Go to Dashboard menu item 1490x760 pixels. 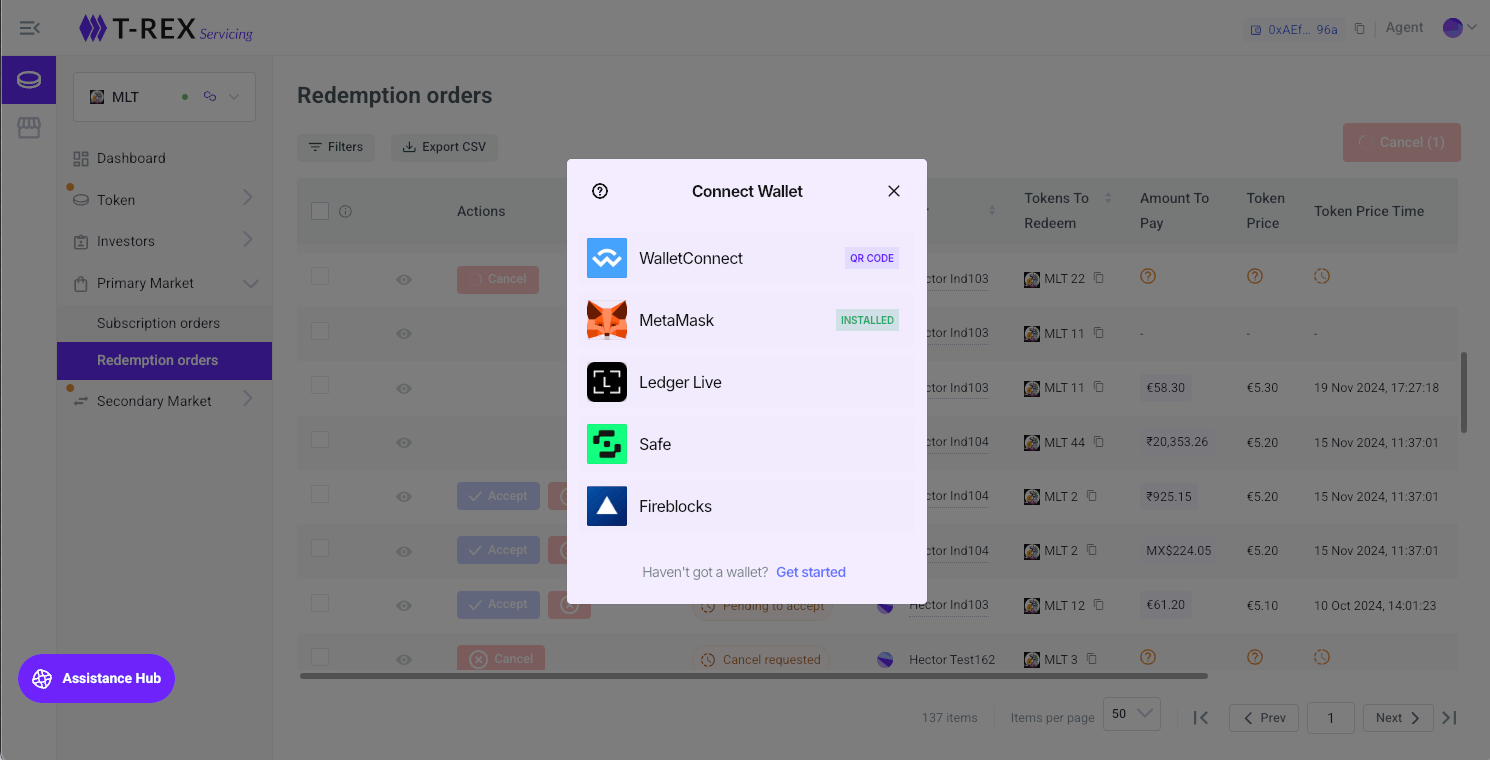tap(131, 158)
